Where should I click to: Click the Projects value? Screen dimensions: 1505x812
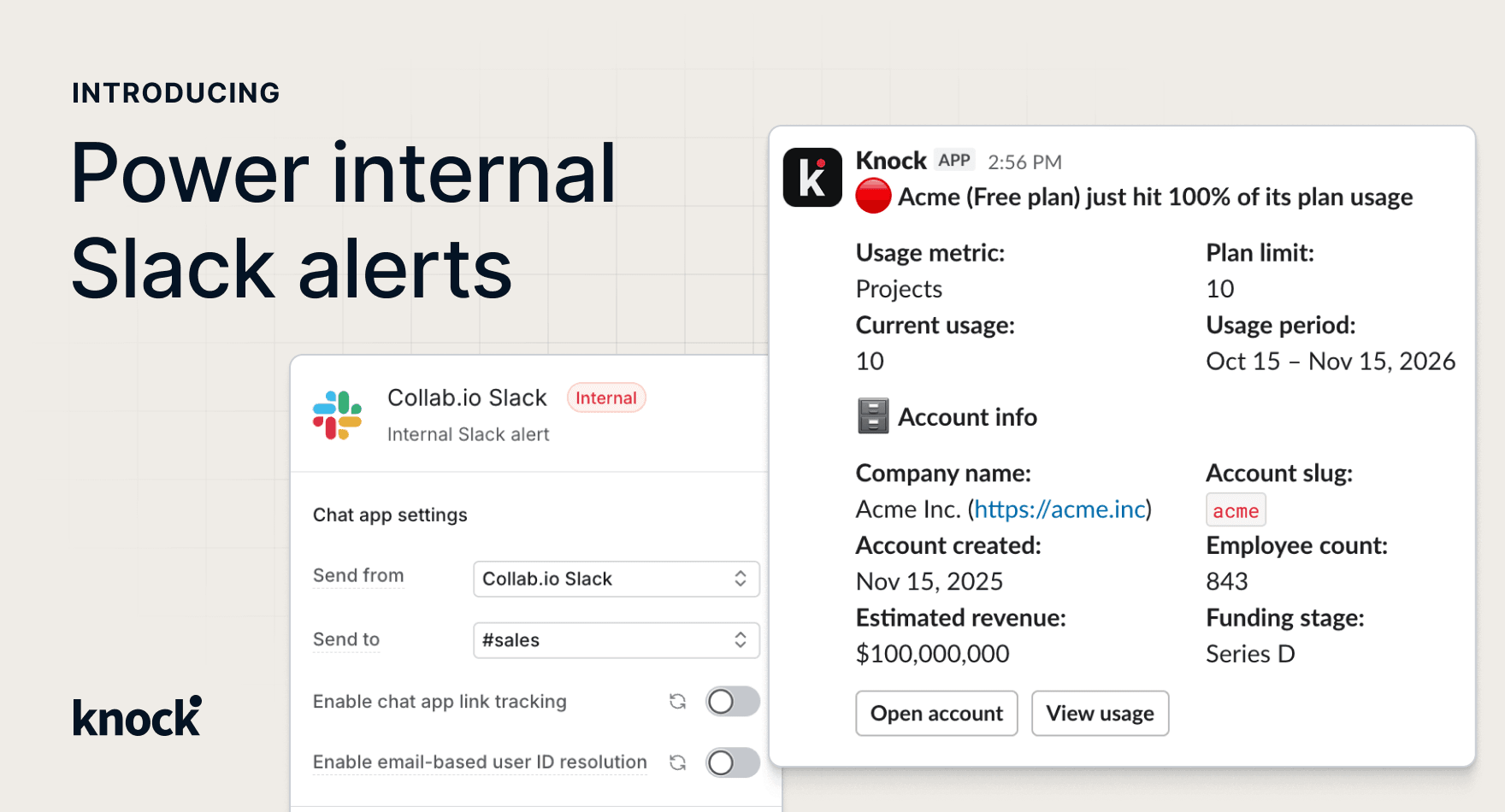[x=899, y=289]
